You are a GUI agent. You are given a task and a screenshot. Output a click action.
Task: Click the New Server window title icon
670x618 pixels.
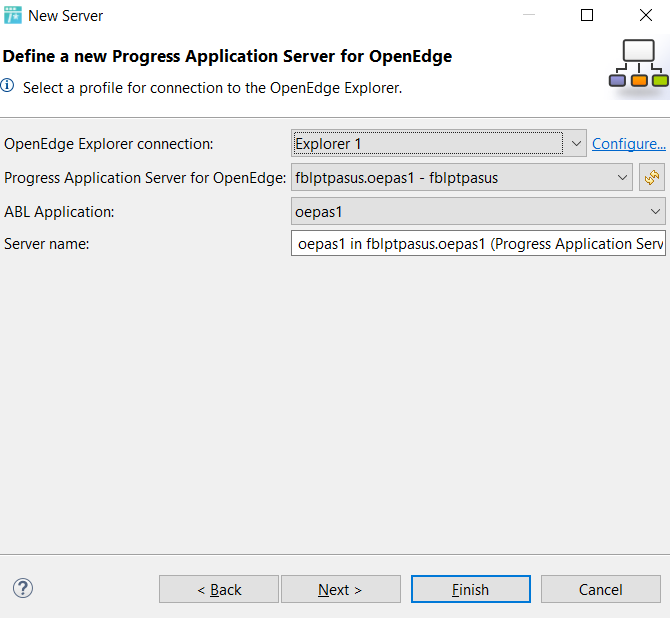[13, 15]
